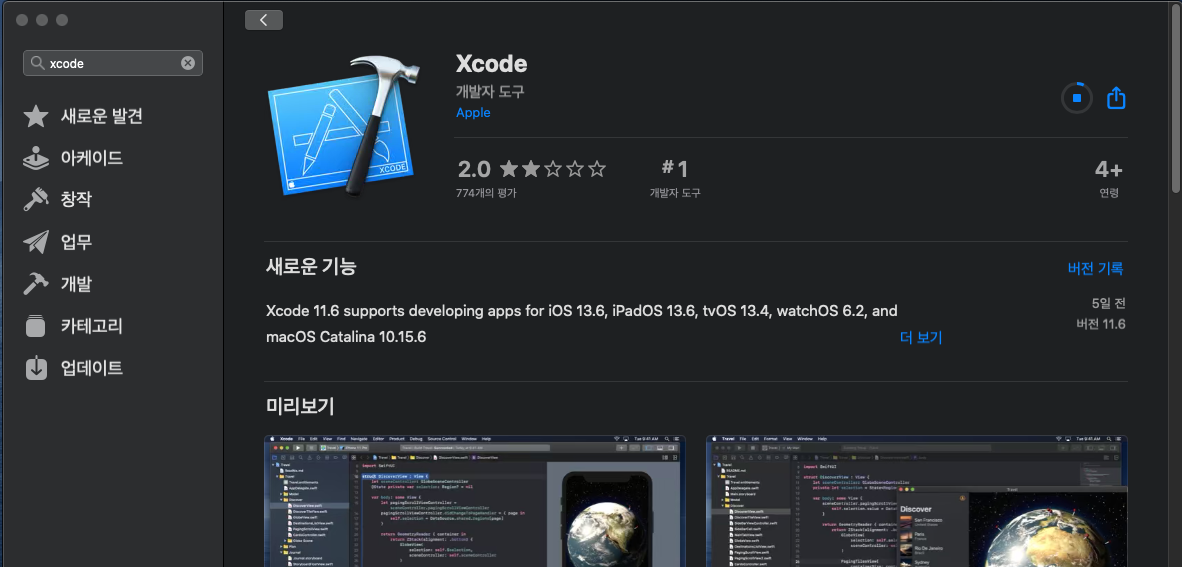
Task: Open the Apple developer link
Action: [x=473, y=112]
